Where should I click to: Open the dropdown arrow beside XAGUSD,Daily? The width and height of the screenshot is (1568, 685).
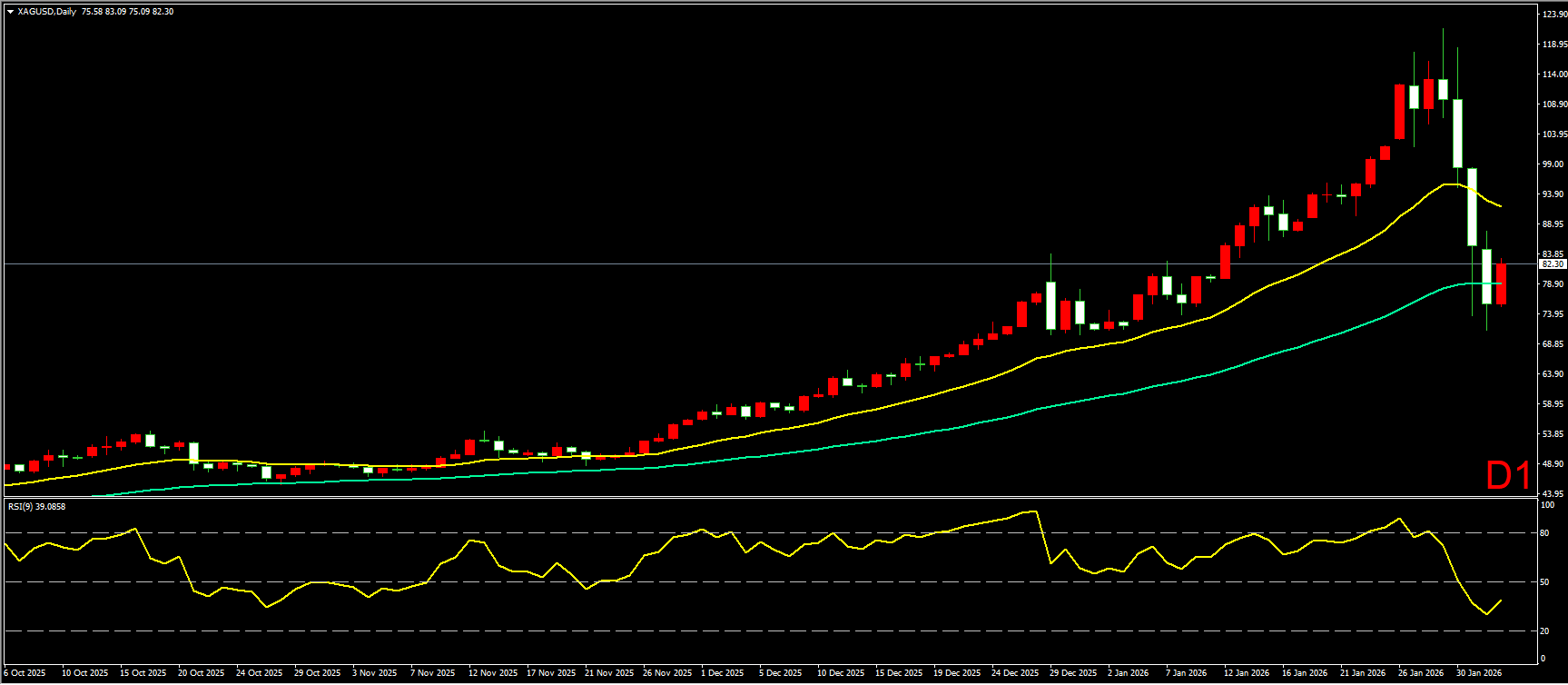click(10, 12)
